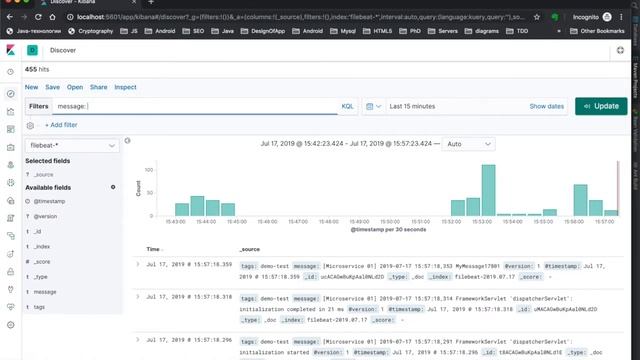Screen dimensions: 640x360
Task: Select the _score field
Action: [42, 262]
